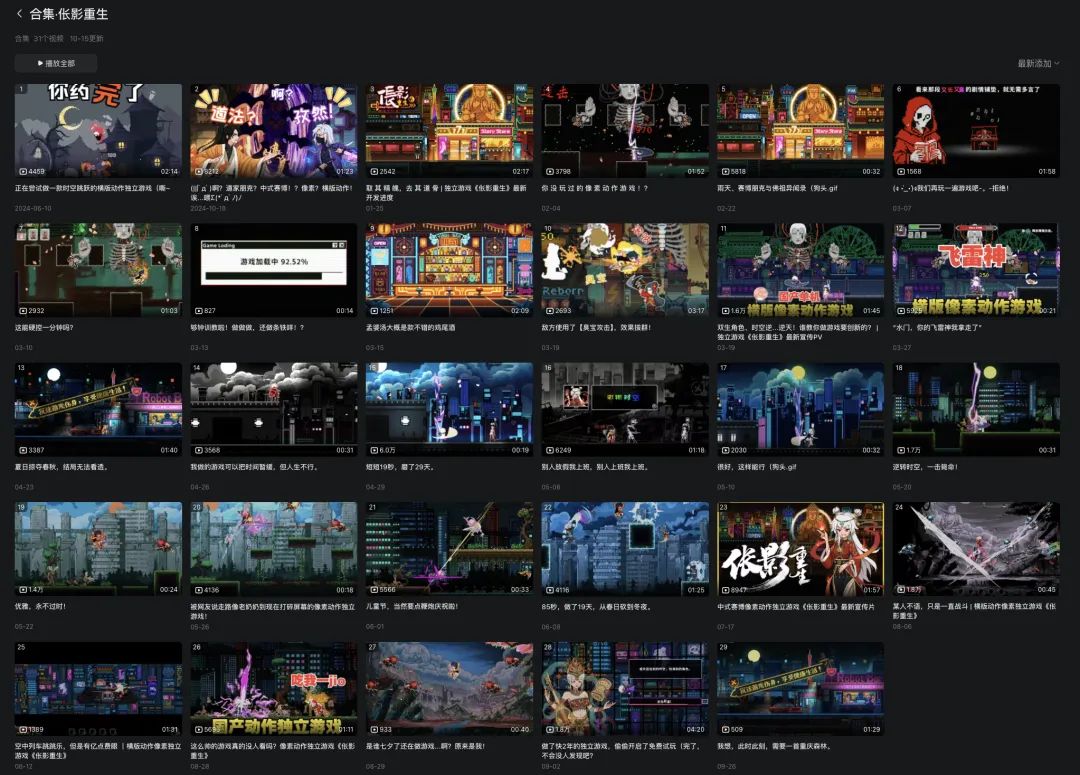Open video 22 thumbnail lasting 01:25
The width and height of the screenshot is (1080, 775).
point(625,549)
